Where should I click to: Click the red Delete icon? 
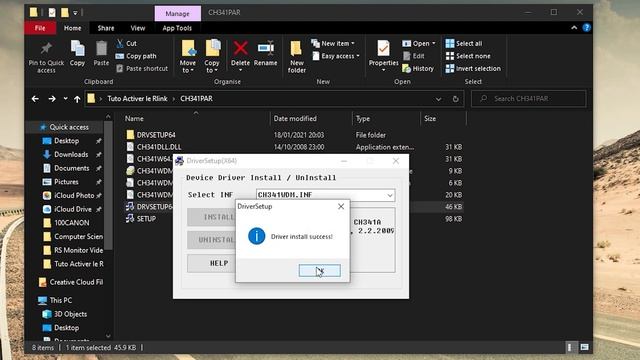point(240,49)
